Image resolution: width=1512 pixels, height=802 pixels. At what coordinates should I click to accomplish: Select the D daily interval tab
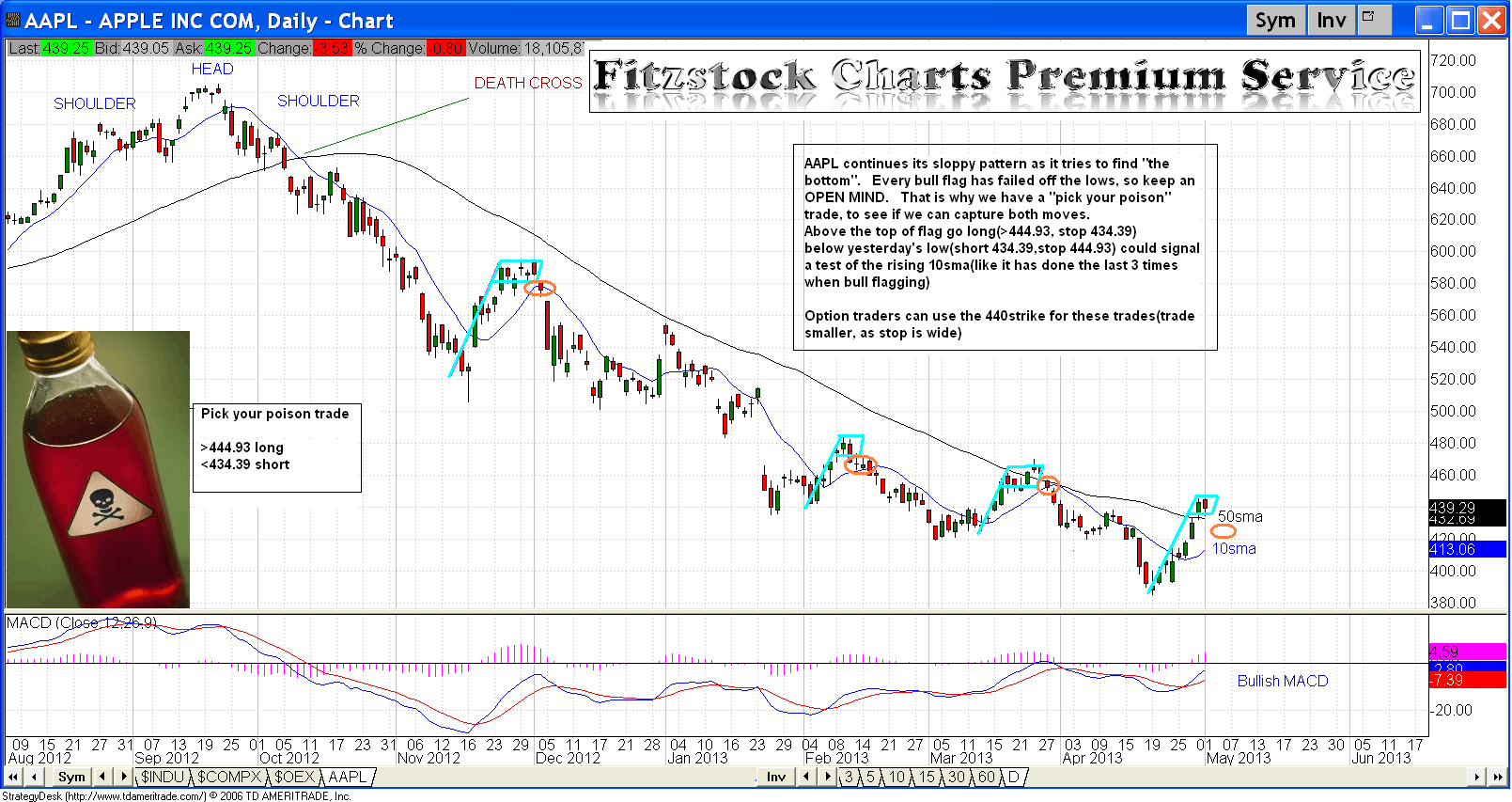coord(1013,777)
